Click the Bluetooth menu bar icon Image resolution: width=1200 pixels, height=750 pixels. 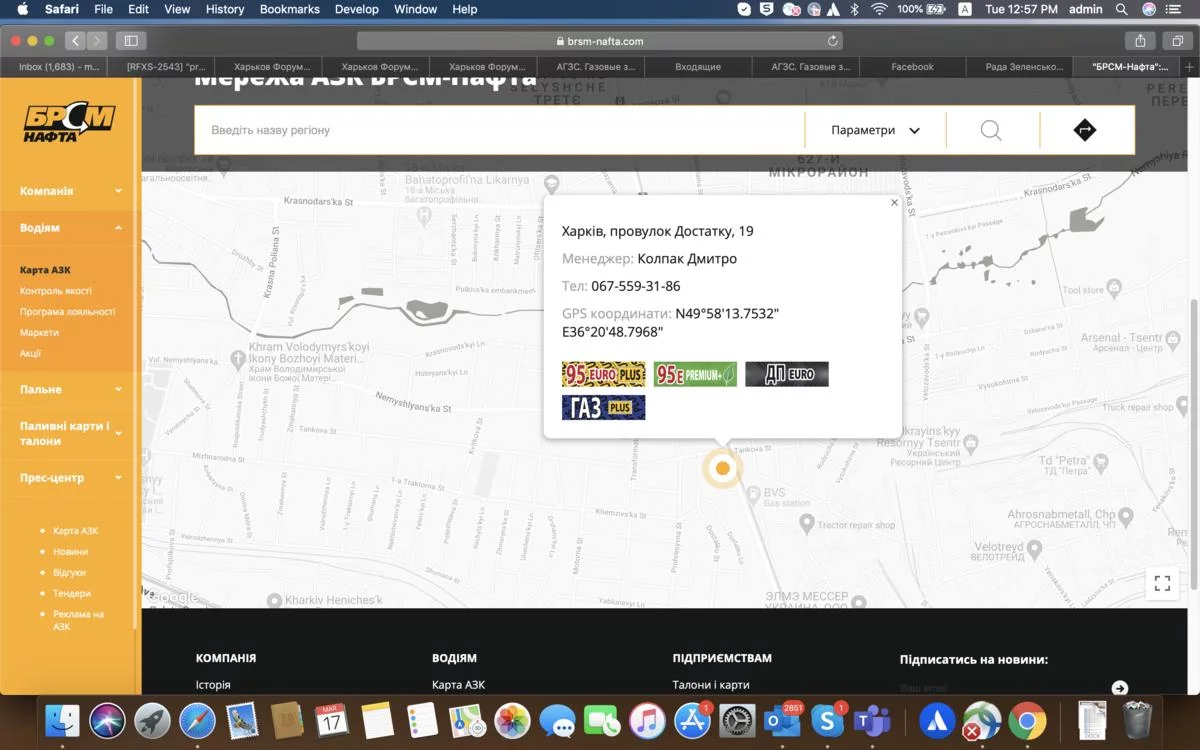(855, 9)
